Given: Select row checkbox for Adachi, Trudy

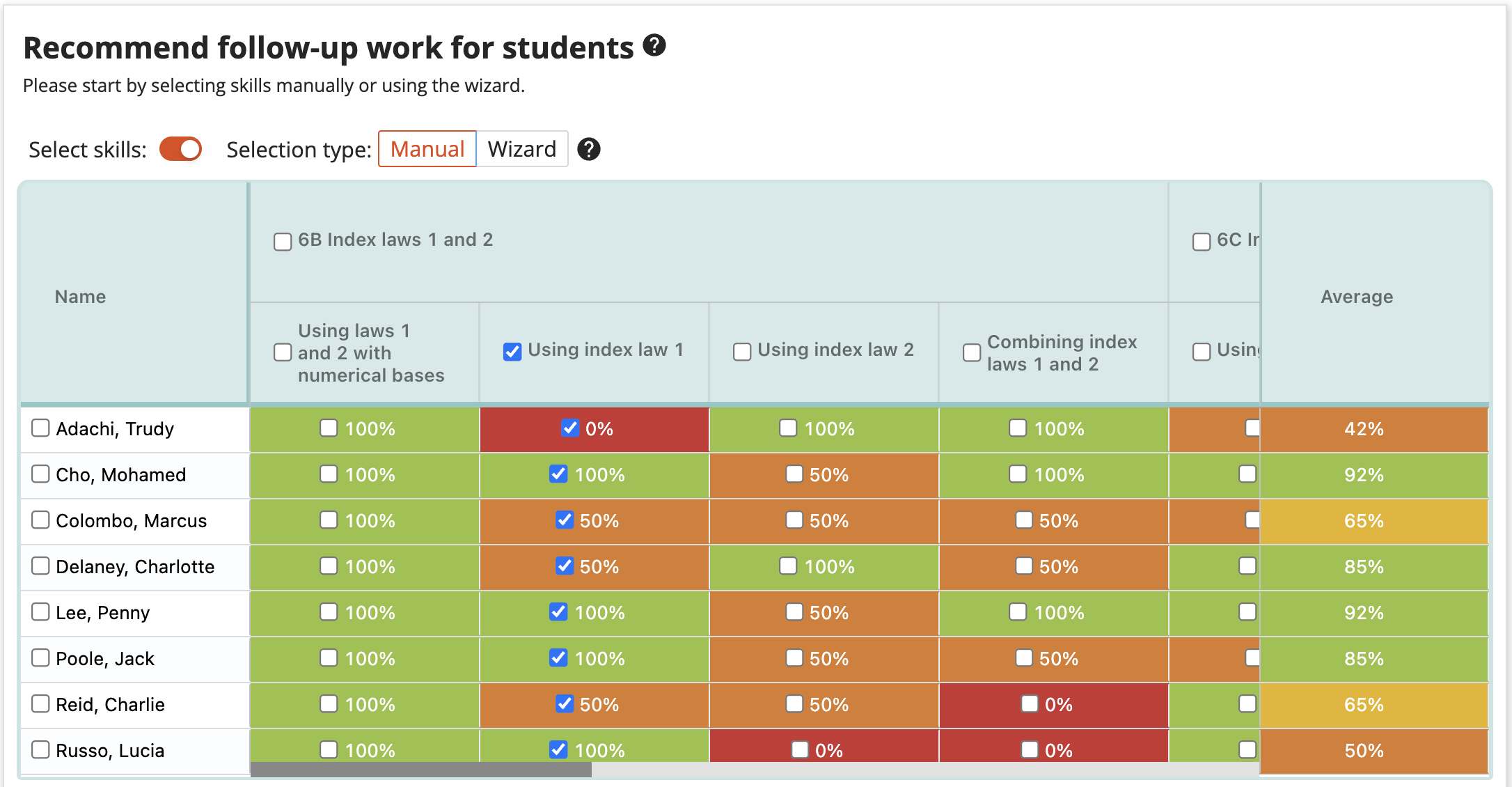Looking at the screenshot, I should pyautogui.click(x=40, y=428).
